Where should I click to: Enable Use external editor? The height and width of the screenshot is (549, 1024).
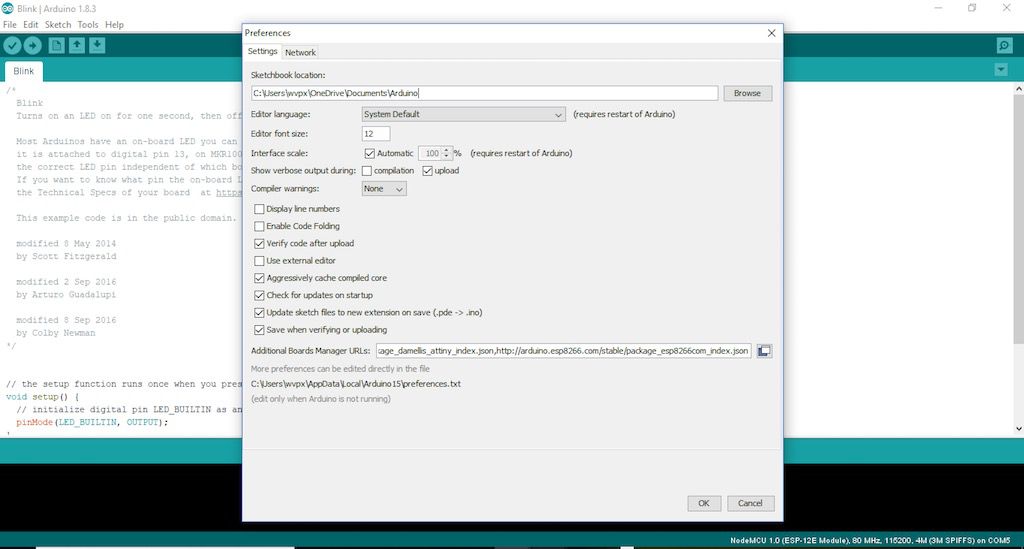[259, 261]
